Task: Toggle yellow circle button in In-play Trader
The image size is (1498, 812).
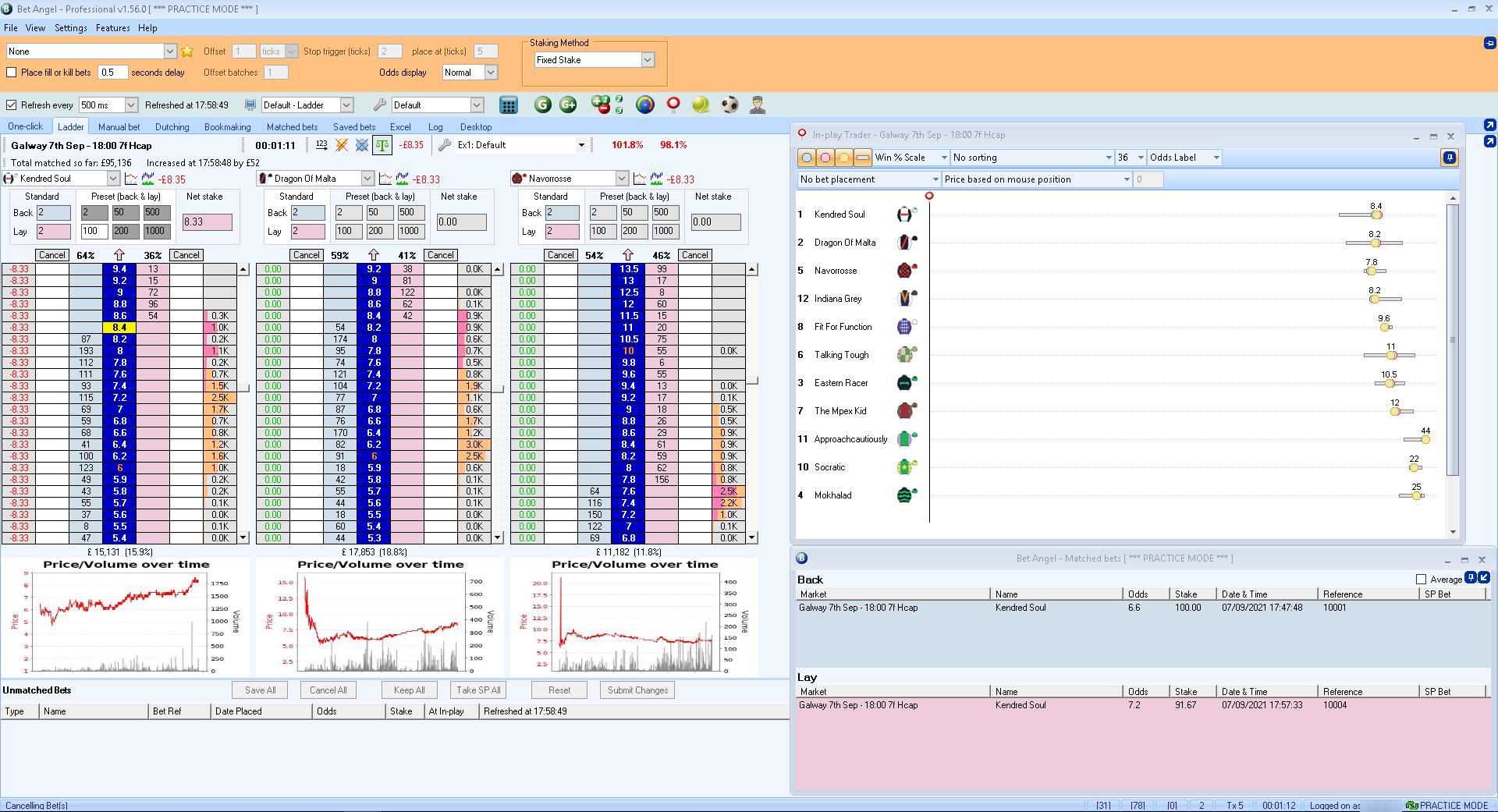Action: pyautogui.click(x=844, y=158)
